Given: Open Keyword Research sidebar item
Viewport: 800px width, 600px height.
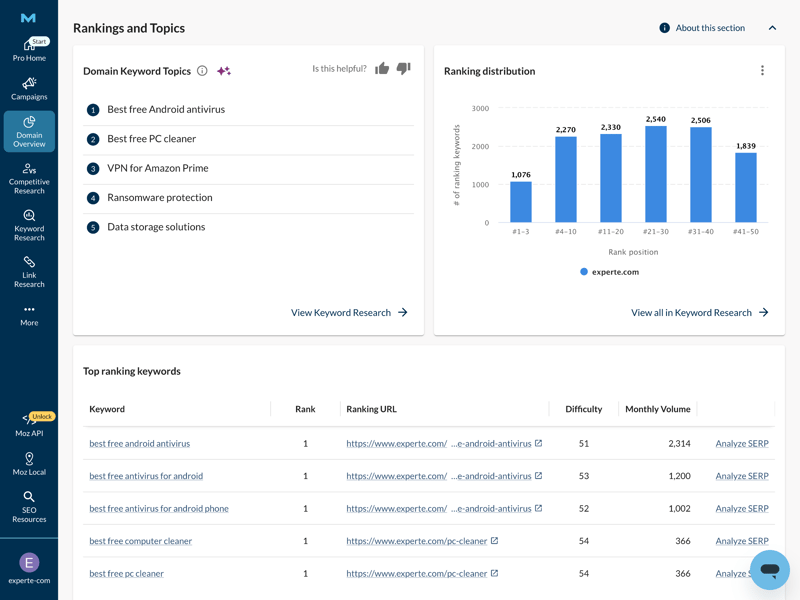Looking at the screenshot, I should (29, 225).
